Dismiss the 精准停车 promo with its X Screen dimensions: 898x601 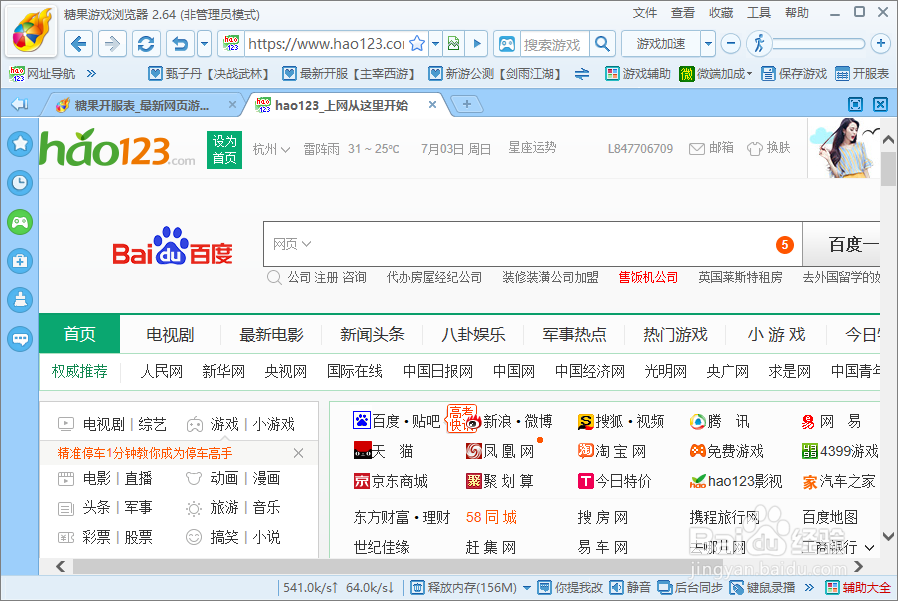[x=298, y=453]
